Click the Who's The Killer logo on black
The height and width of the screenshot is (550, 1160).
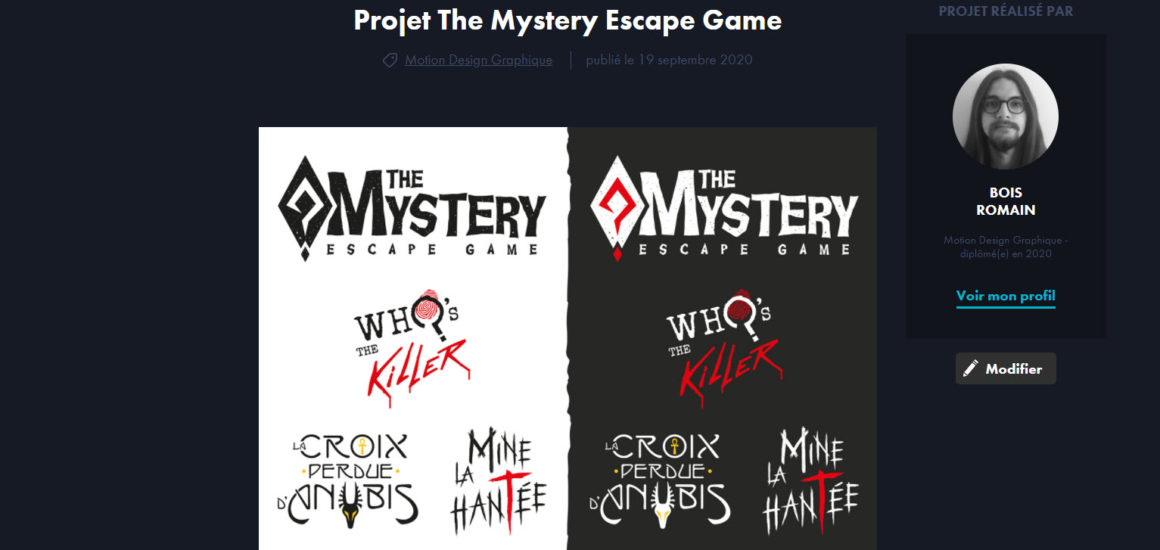click(724, 346)
